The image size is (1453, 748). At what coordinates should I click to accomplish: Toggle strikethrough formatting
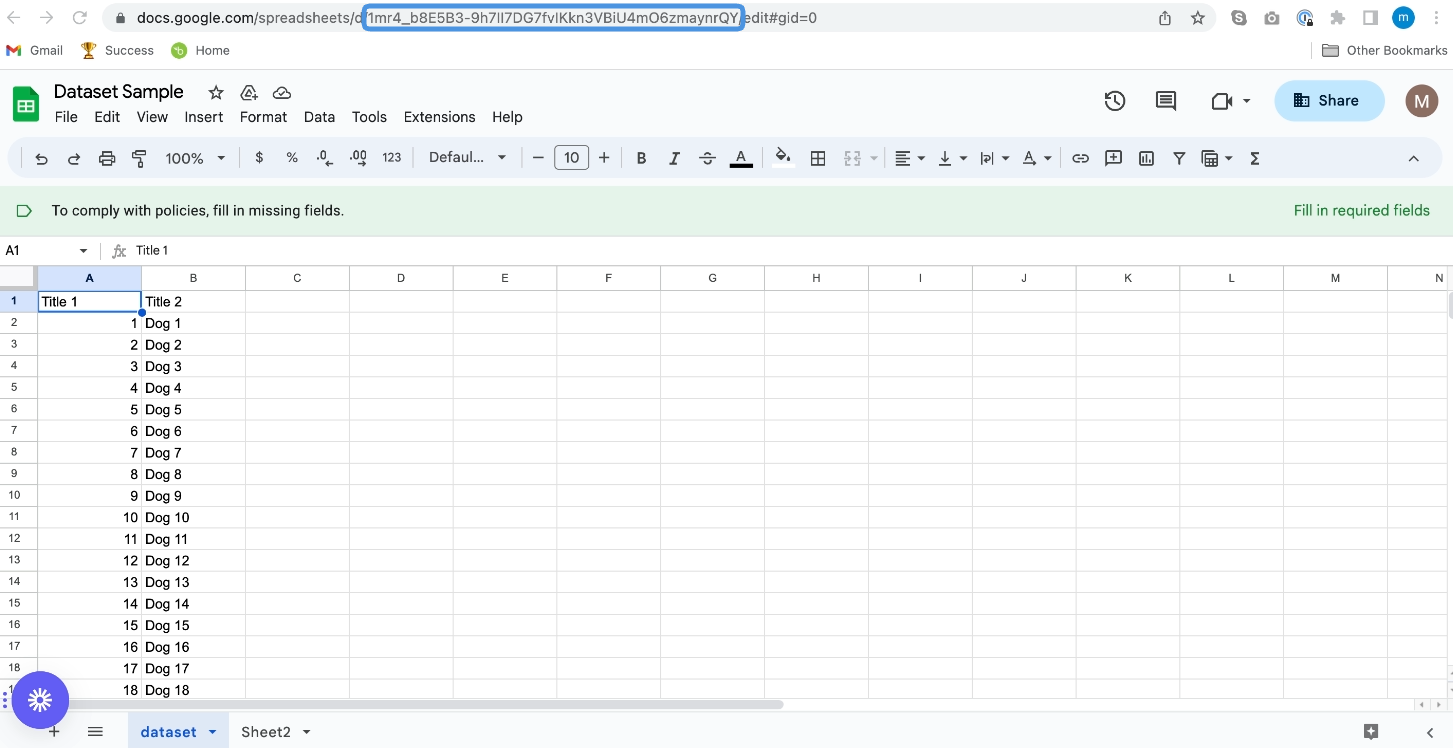pos(707,157)
